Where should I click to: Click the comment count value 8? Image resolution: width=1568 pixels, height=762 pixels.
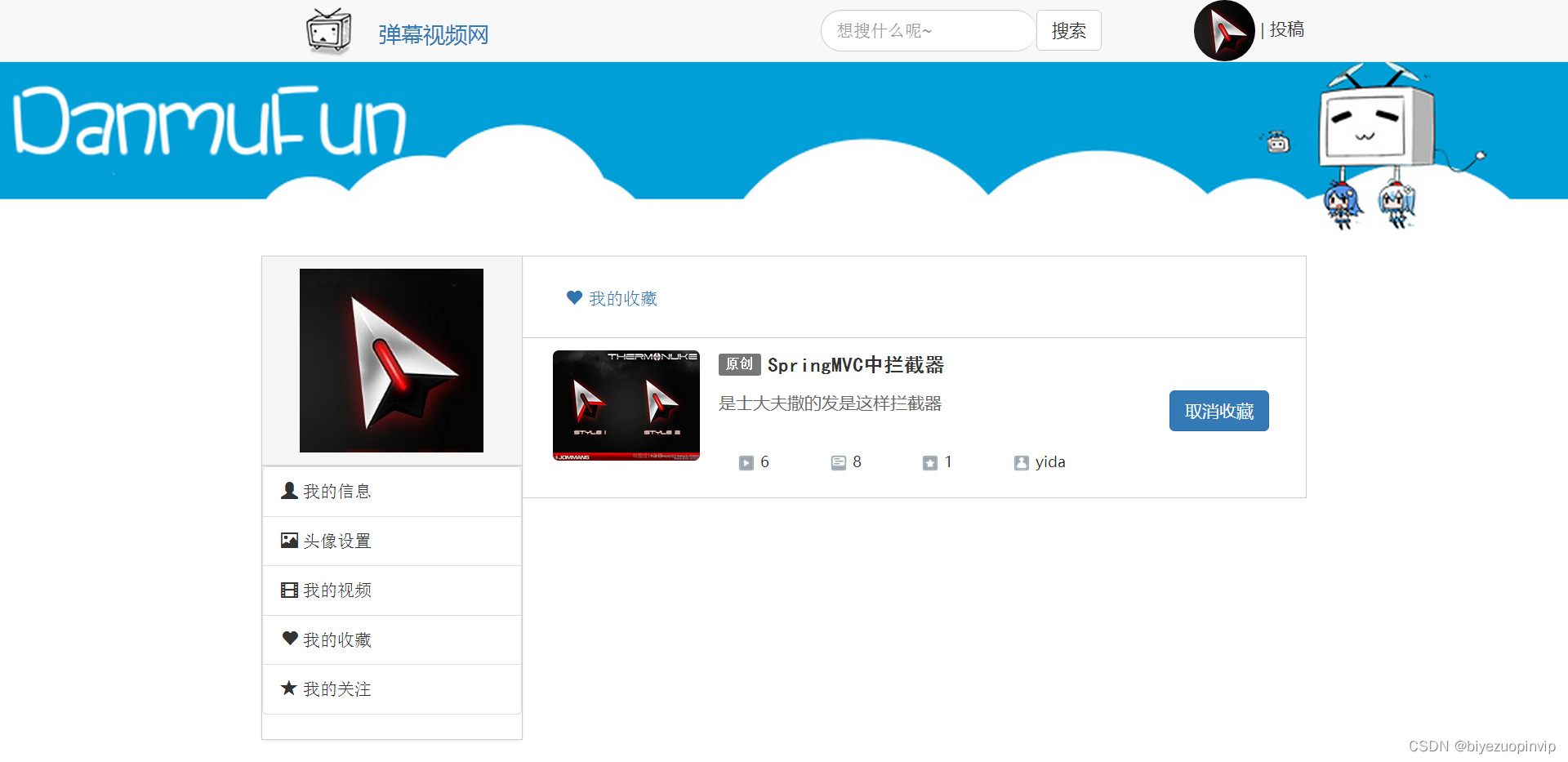coord(857,462)
